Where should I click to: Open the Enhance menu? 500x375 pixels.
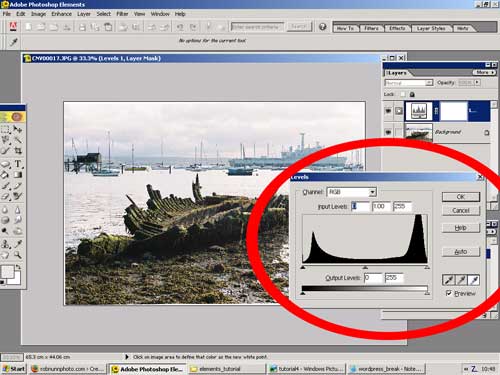tap(61, 14)
